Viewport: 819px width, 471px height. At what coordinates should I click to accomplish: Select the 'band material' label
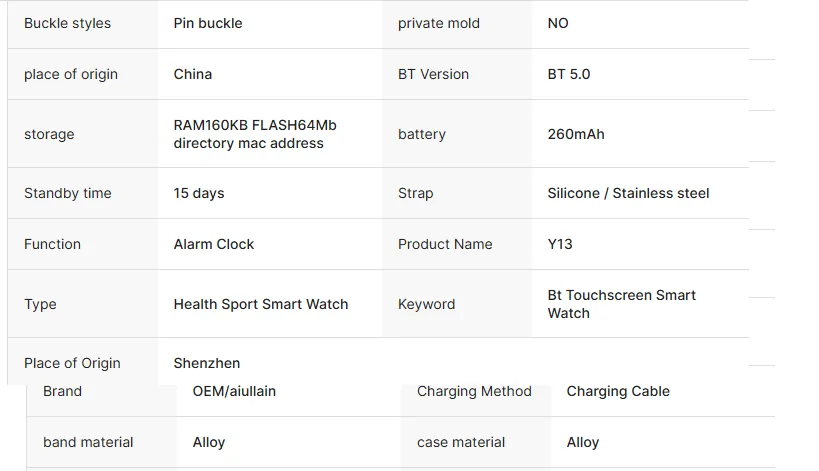[88, 442]
